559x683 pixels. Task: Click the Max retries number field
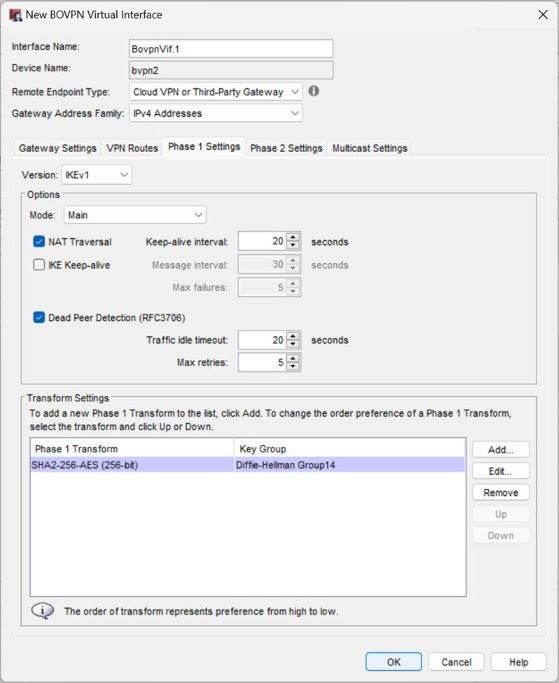pyautogui.click(x=262, y=362)
